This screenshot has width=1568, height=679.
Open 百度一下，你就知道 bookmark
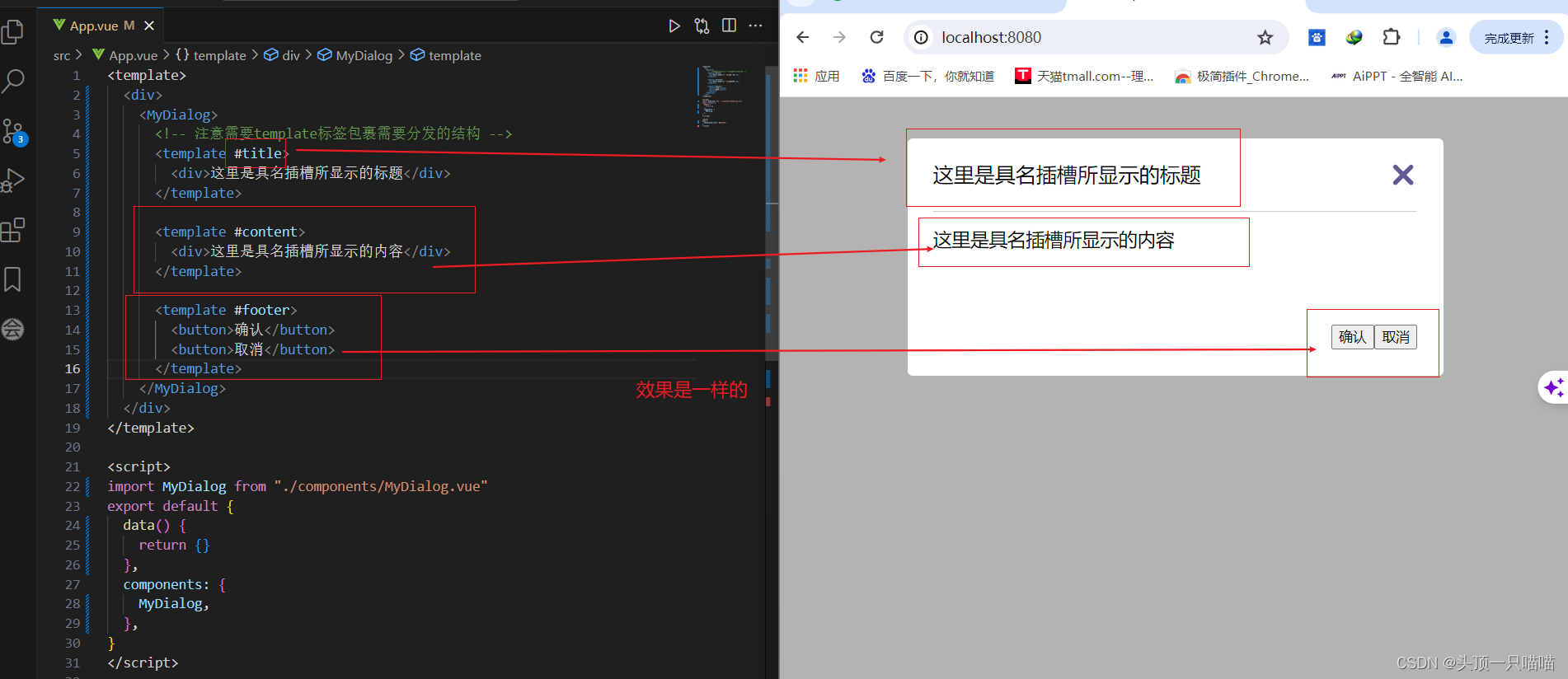[927, 76]
